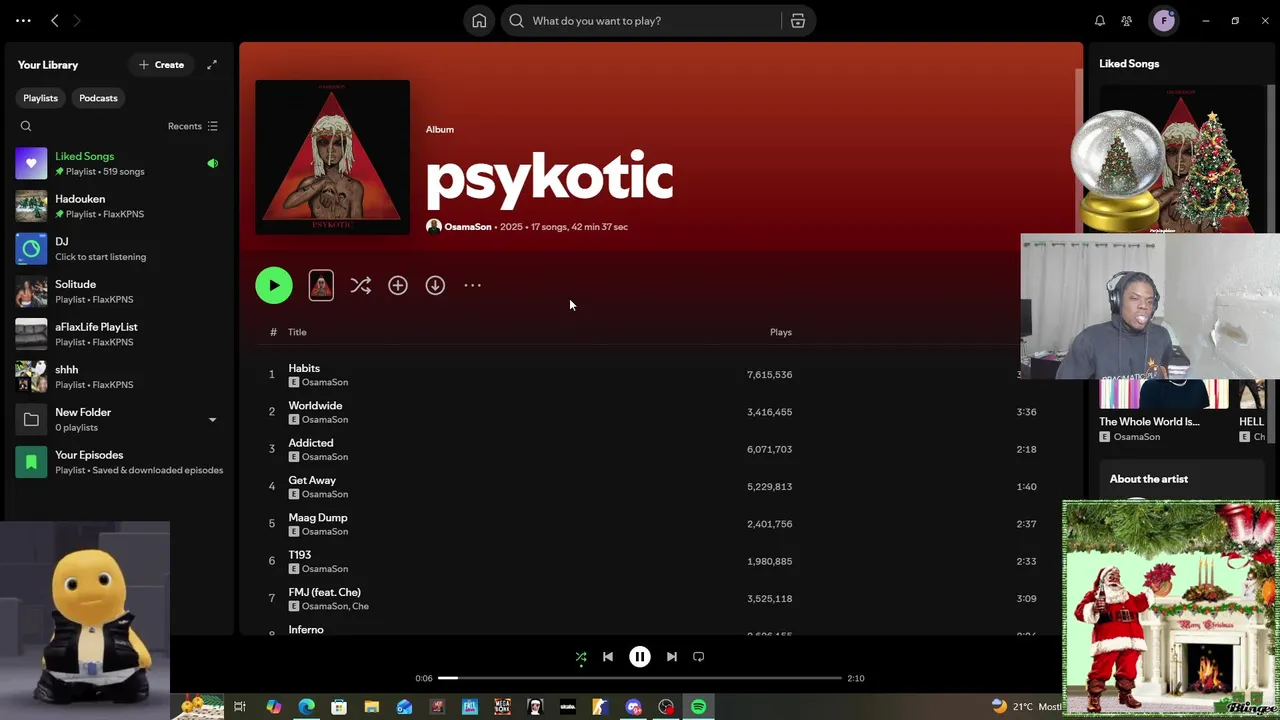Open the Recents sort dropdown
1280x720 pixels.
click(193, 126)
